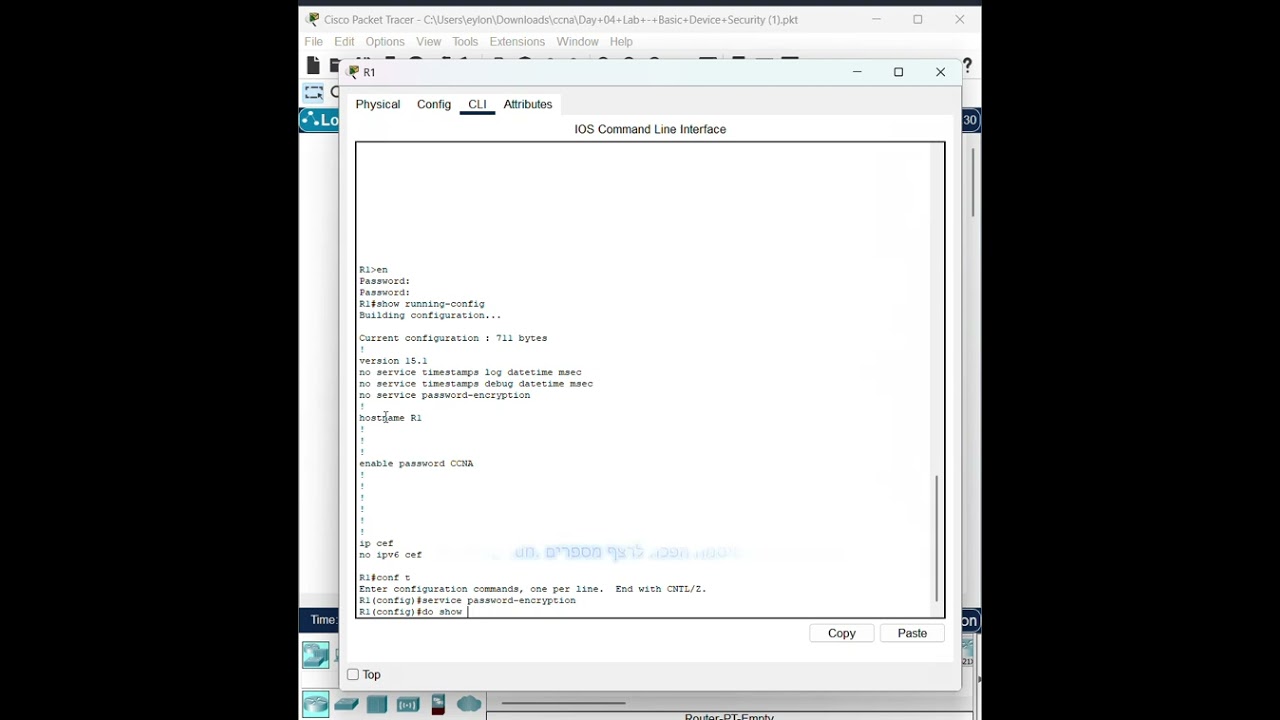1280x720 pixels.
Task: Close the R1 window
Action: [x=940, y=72]
